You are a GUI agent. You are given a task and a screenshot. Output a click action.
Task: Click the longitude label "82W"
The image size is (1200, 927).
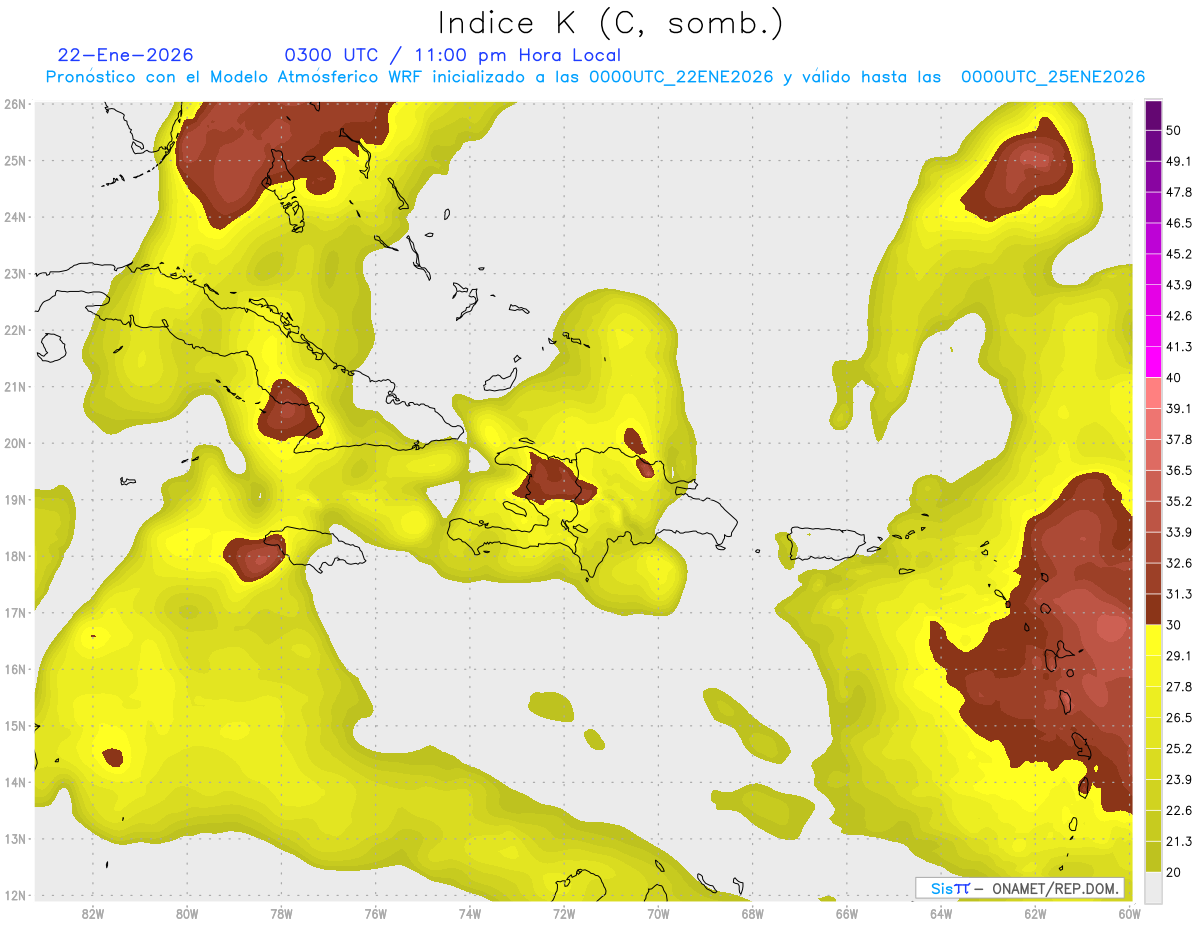pos(93,914)
